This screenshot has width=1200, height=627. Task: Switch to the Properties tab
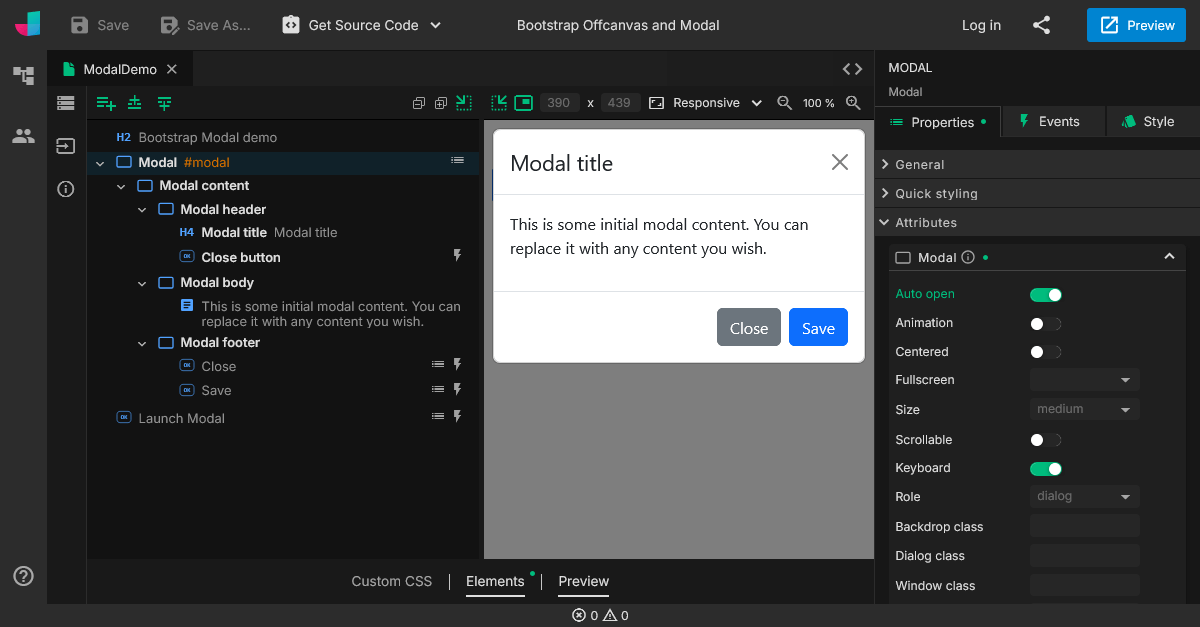(938, 122)
